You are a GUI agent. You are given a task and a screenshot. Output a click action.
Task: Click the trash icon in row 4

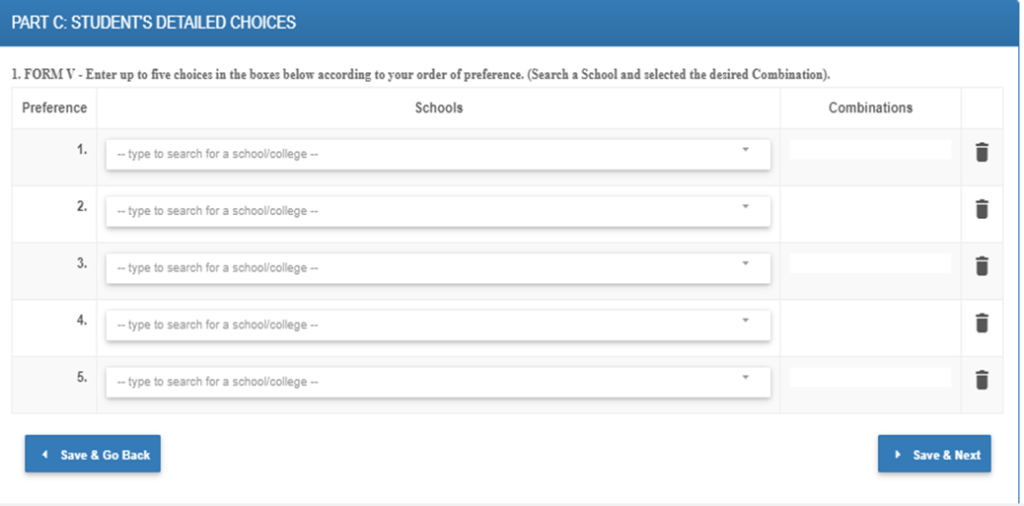pyautogui.click(x=981, y=323)
